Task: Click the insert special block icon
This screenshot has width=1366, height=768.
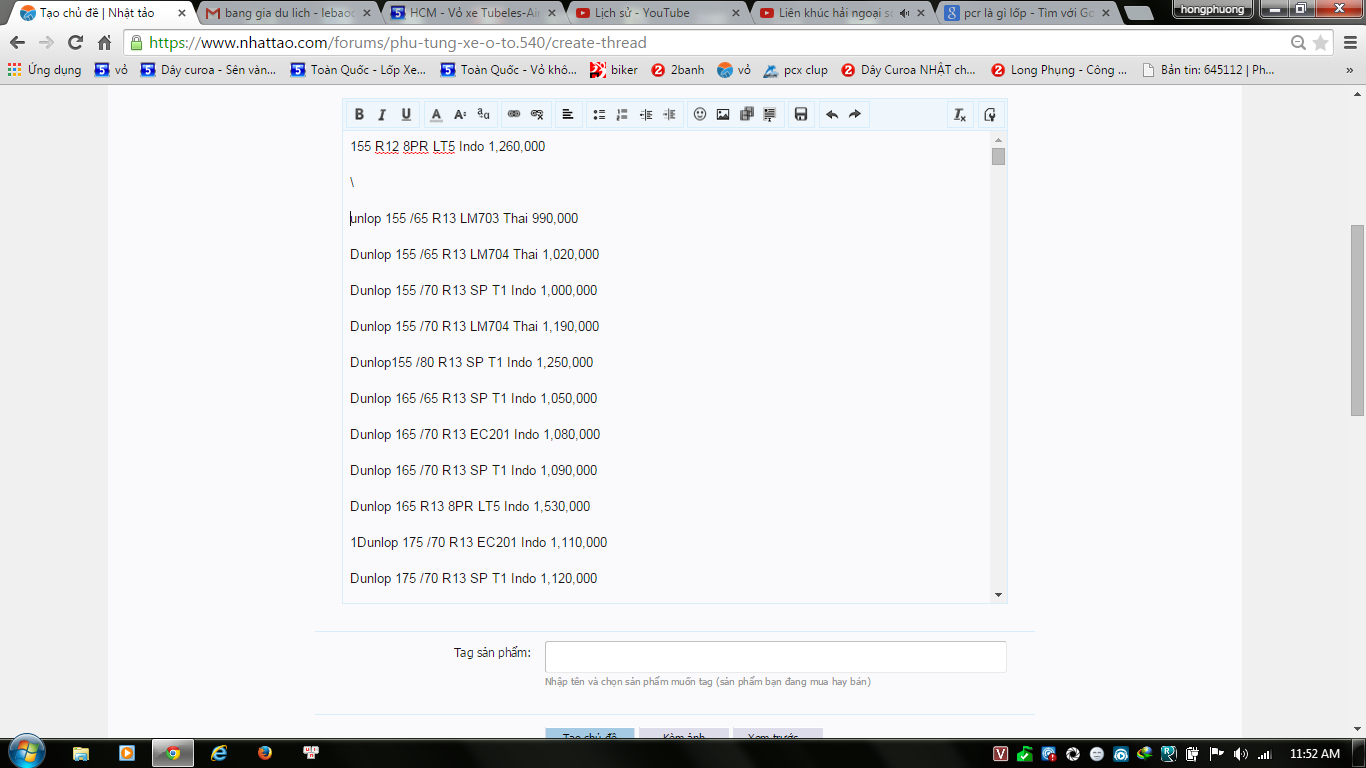Action: pyautogui.click(x=770, y=115)
